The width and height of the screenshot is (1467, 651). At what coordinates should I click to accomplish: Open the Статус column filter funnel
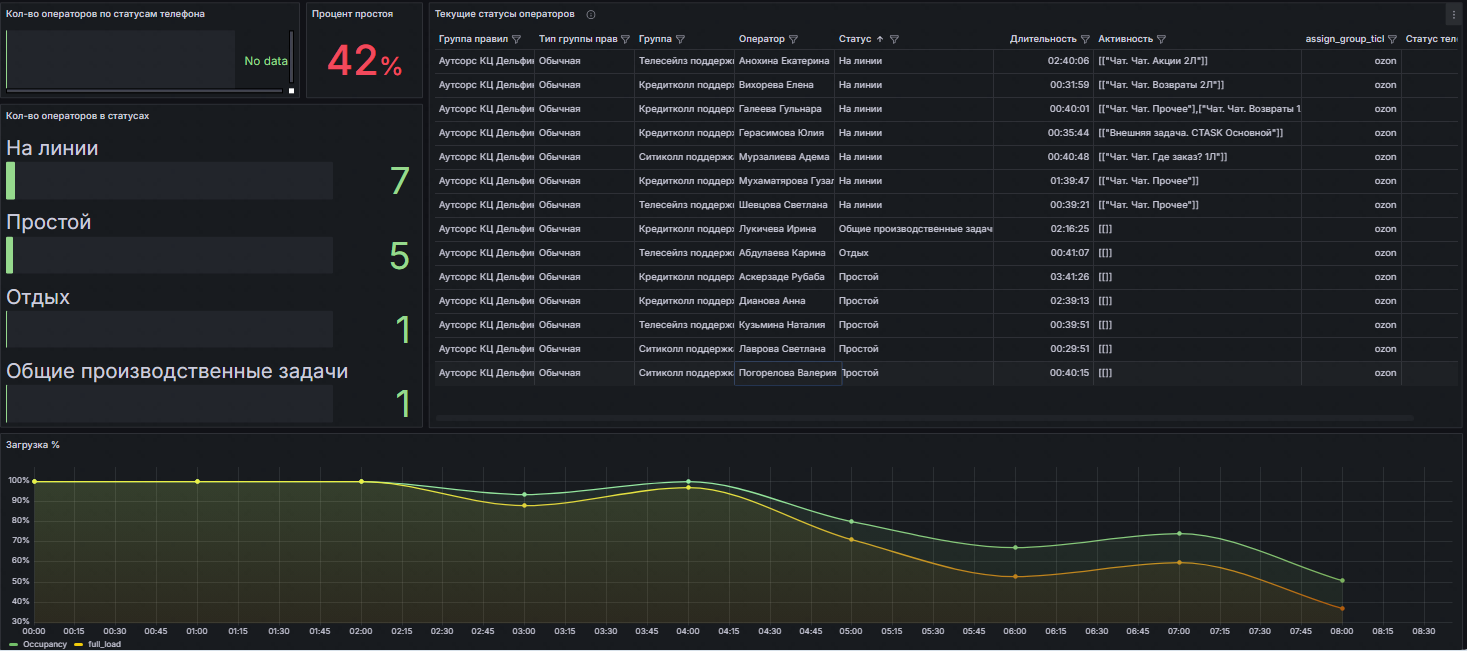[894, 39]
